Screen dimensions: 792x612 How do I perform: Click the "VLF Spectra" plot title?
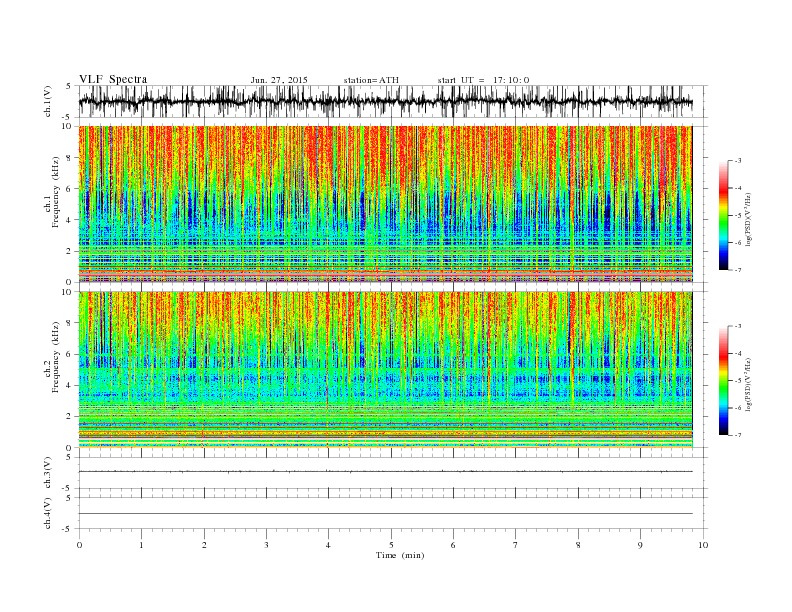click(113, 79)
